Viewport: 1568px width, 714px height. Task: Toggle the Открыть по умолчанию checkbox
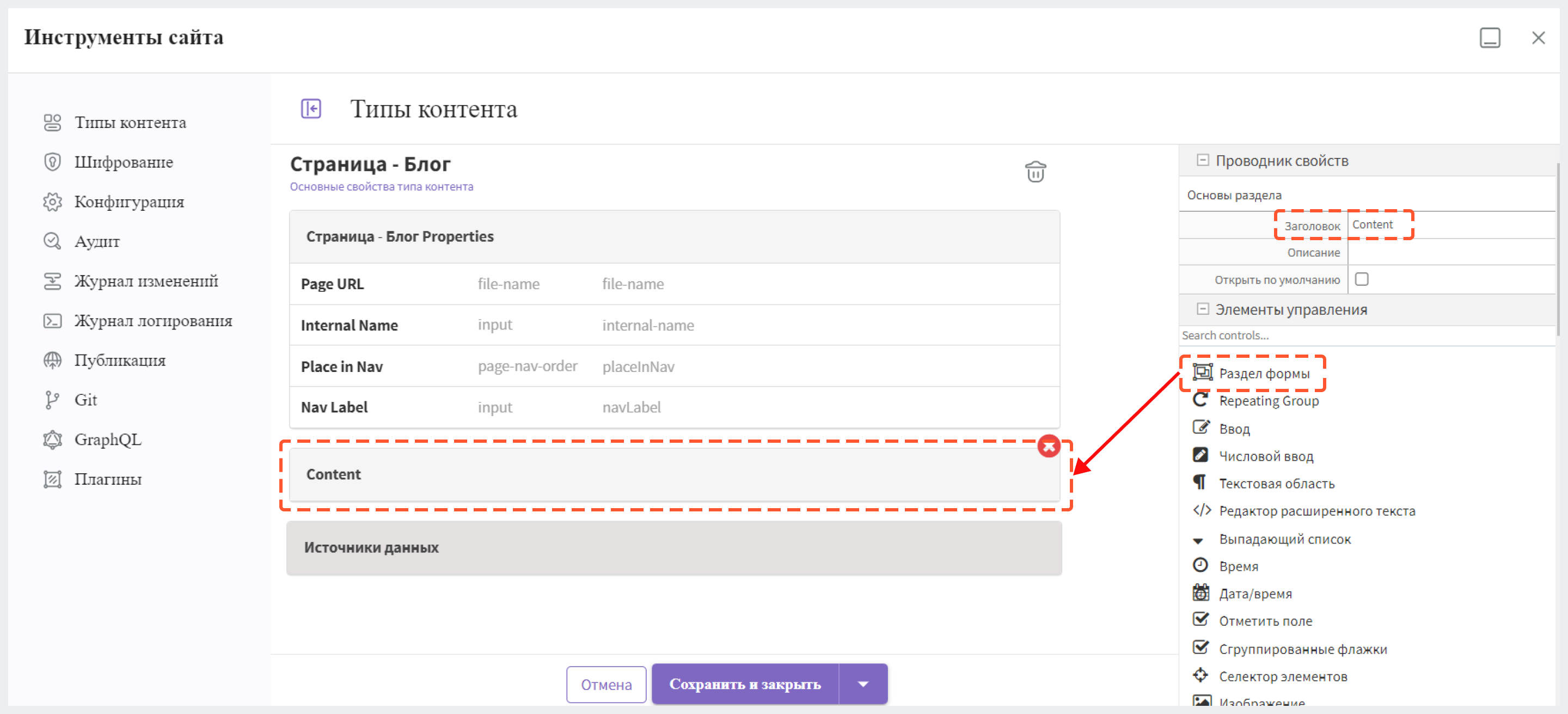(1362, 279)
